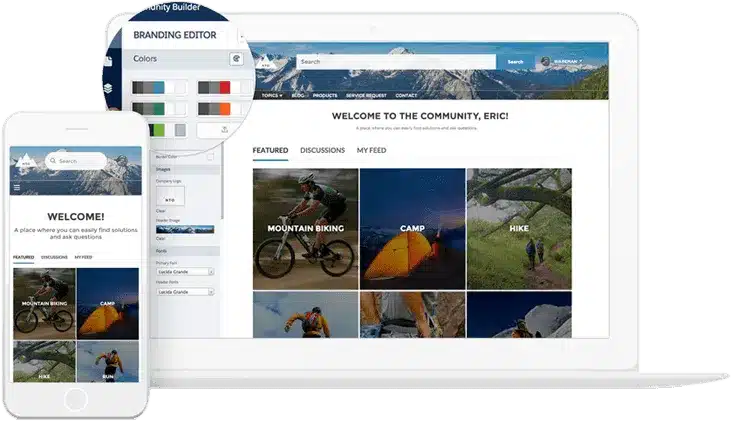Open the runner photo tile on laptop
Viewport: 732px width, 421px height.
click(306, 315)
